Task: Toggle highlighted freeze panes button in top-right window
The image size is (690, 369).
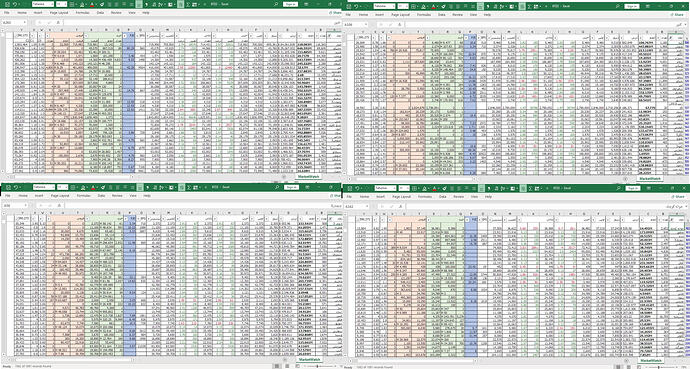Action: [x=522, y=6]
